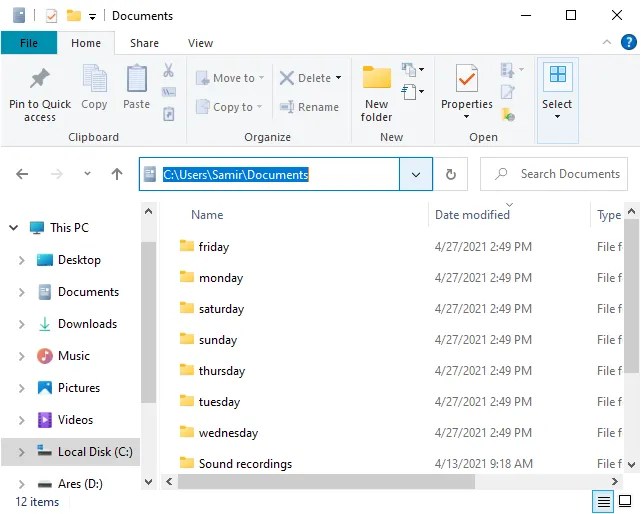Open the Delete dropdown arrow

[x=338, y=77]
